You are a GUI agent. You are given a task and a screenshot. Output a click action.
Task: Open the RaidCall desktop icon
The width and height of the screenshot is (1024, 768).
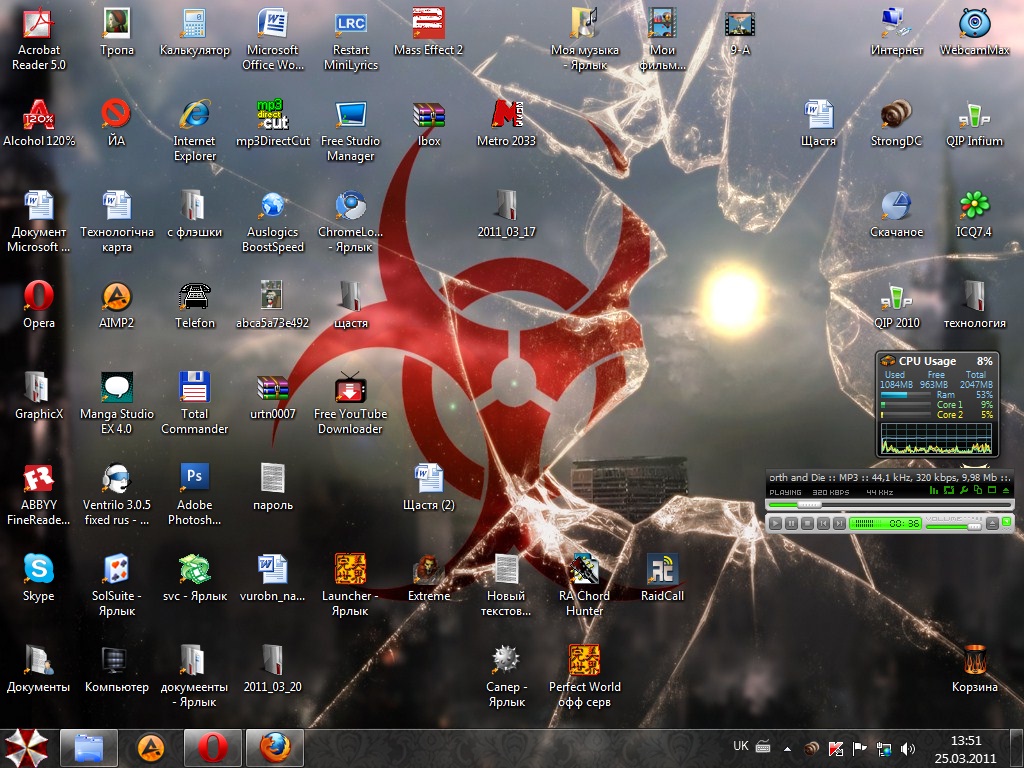pos(662,570)
